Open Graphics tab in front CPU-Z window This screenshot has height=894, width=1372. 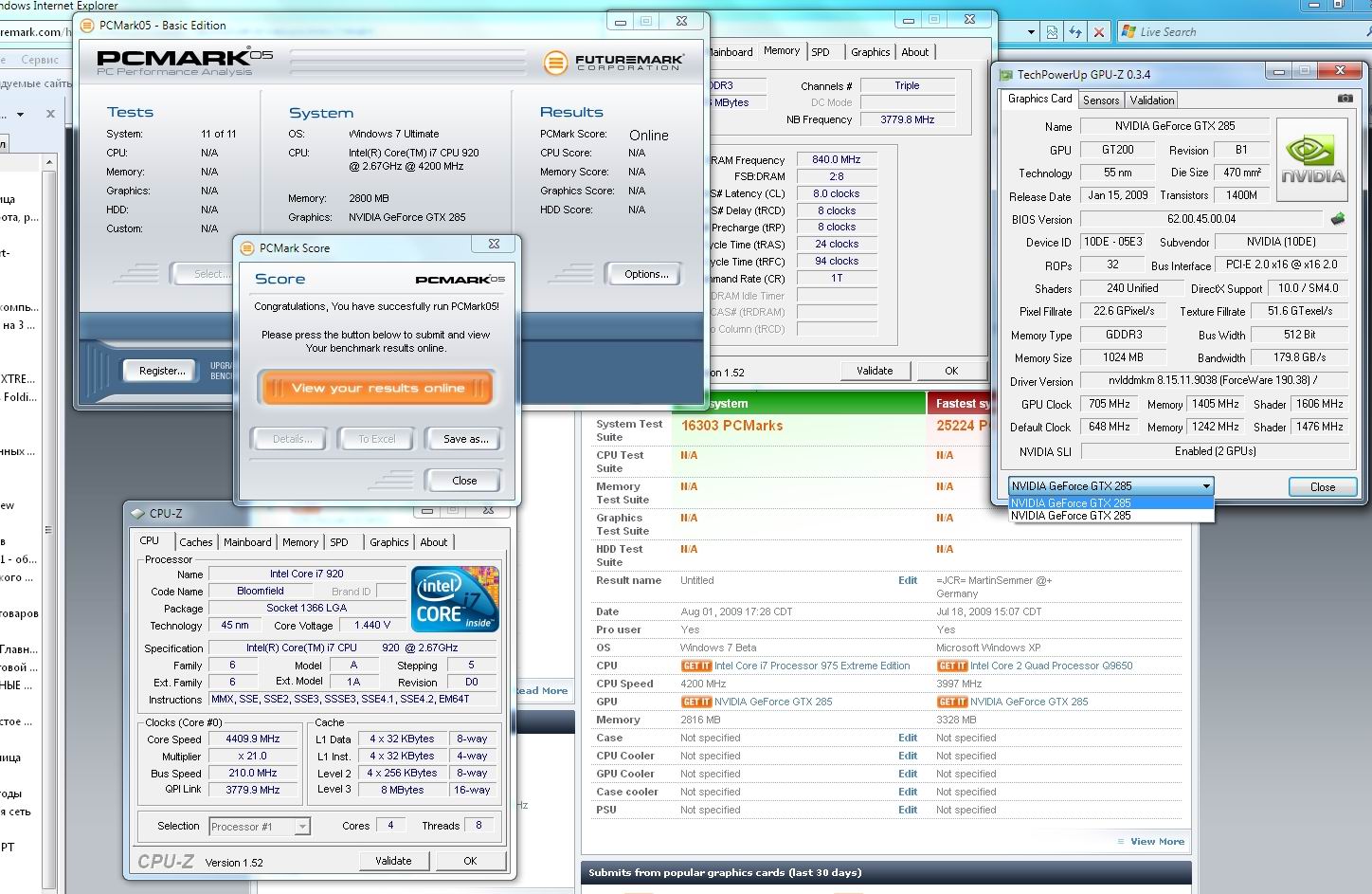389,542
